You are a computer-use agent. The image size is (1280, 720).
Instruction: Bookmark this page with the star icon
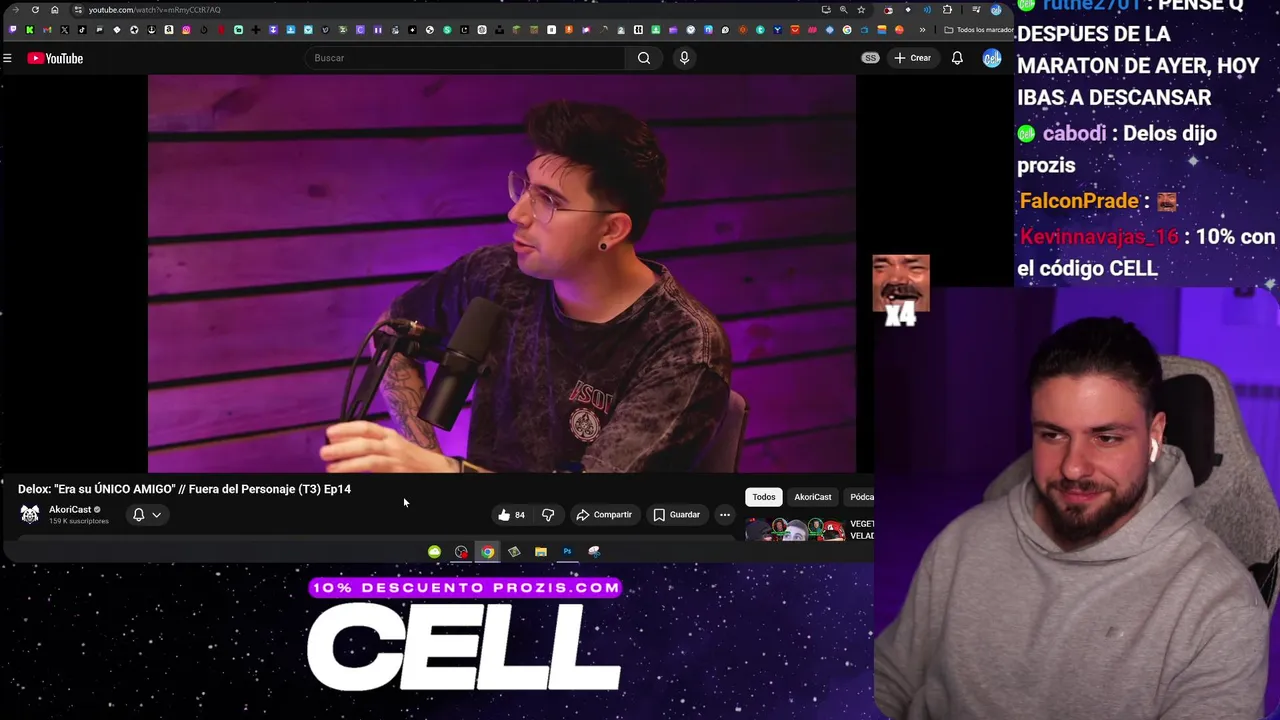coord(861,10)
